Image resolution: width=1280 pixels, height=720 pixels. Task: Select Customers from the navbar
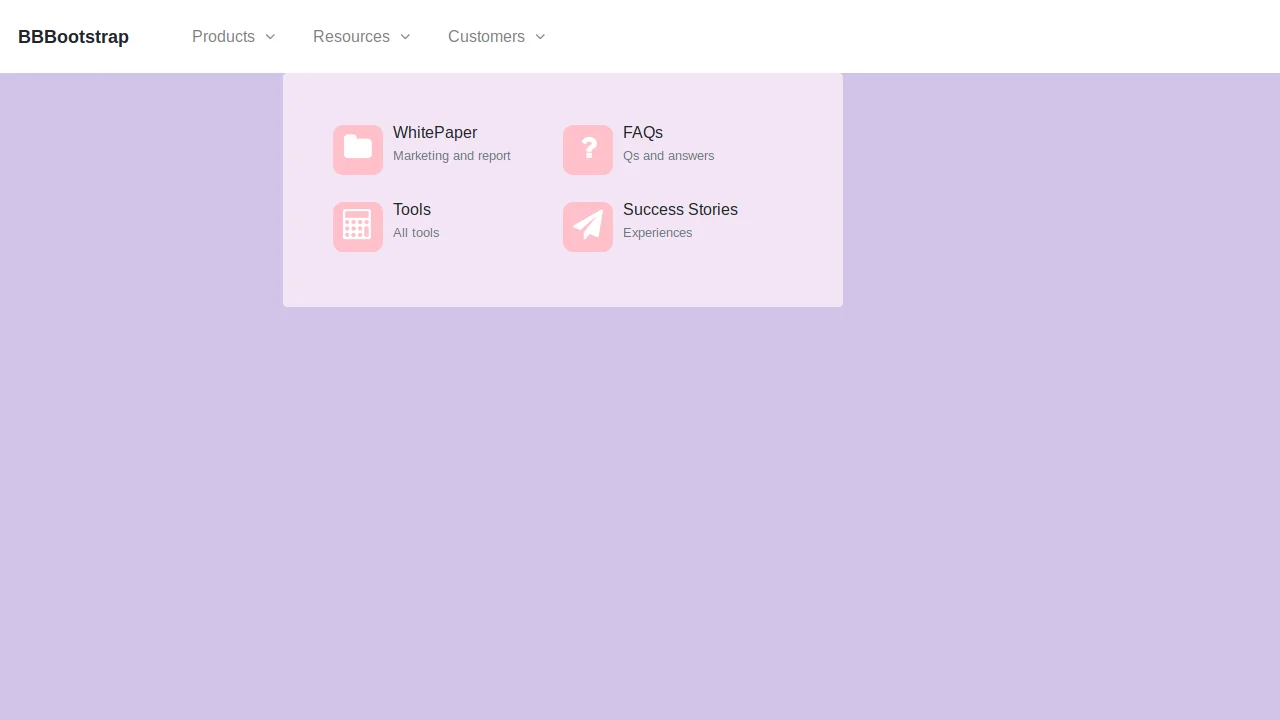coord(486,37)
